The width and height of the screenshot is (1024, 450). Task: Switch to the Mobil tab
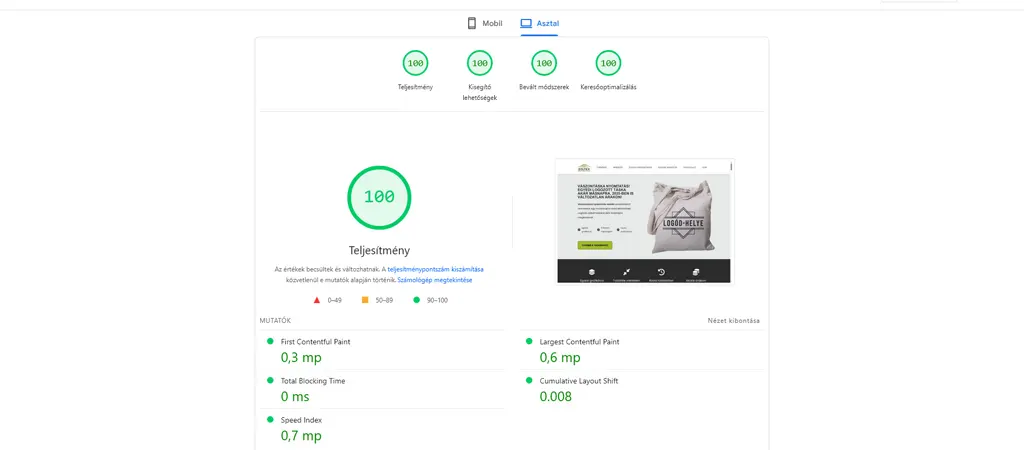coord(484,23)
